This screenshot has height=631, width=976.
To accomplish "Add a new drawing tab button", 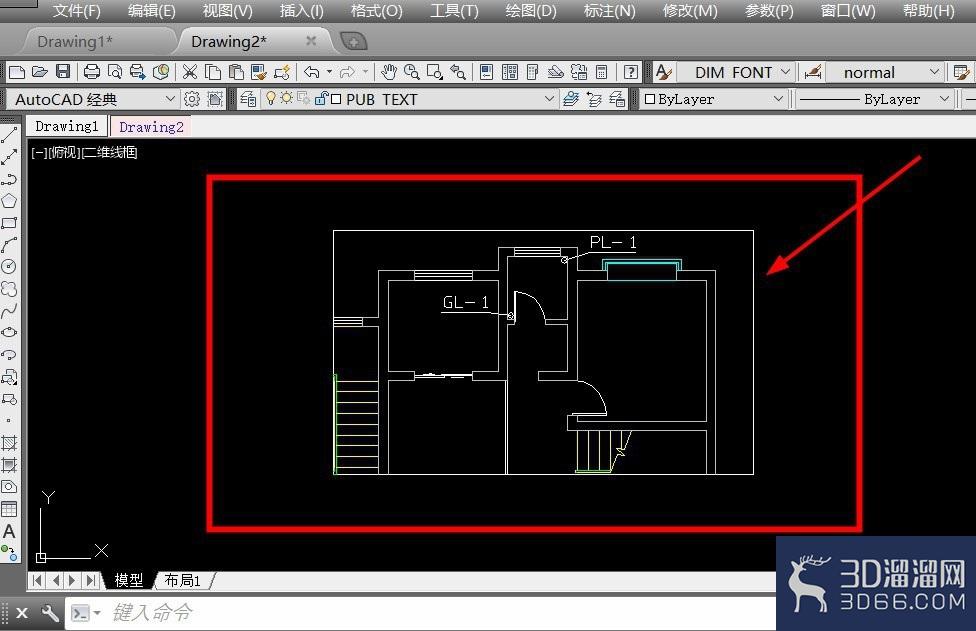I will click(x=354, y=42).
